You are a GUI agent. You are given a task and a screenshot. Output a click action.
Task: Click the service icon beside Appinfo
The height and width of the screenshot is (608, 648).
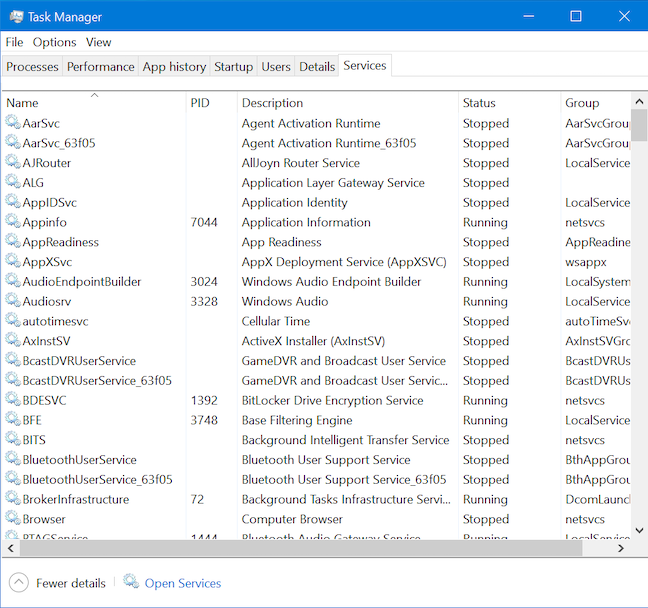[x=13, y=222]
